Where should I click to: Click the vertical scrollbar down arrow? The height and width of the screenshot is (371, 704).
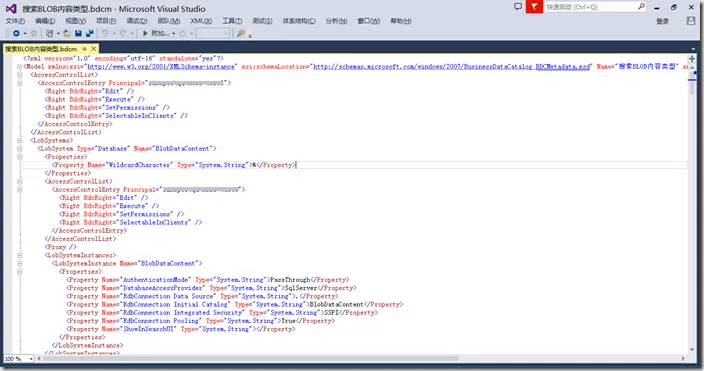click(692, 349)
